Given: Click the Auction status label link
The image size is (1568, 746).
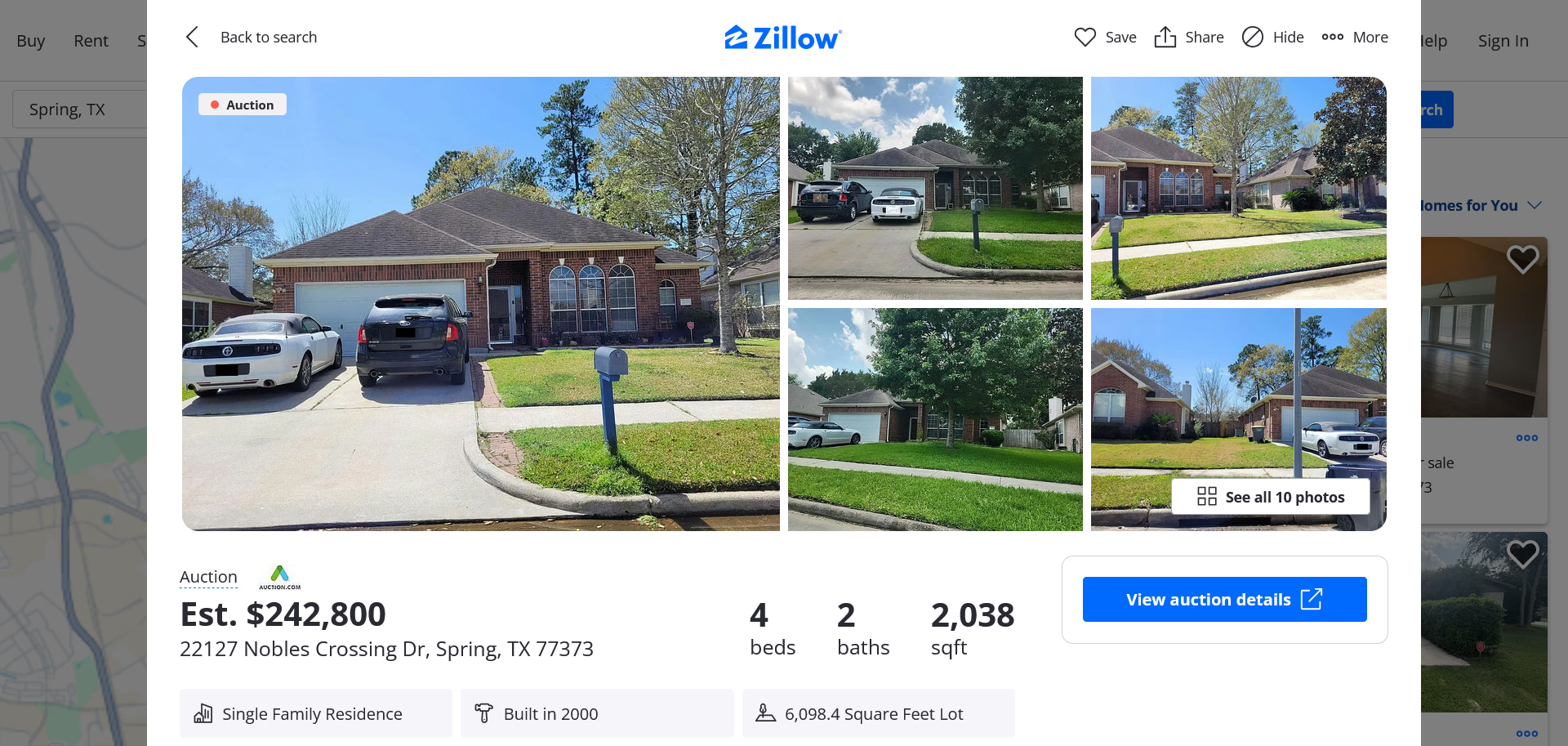Looking at the screenshot, I should (208, 577).
